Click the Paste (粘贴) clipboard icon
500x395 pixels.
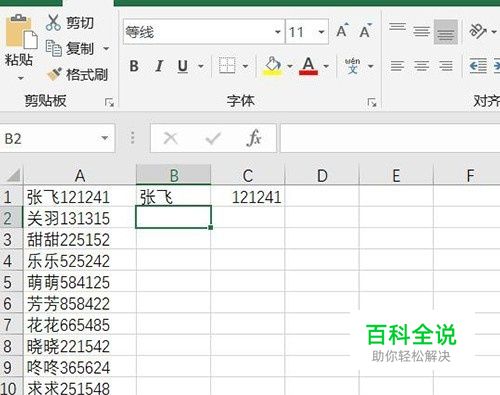click(21, 32)
